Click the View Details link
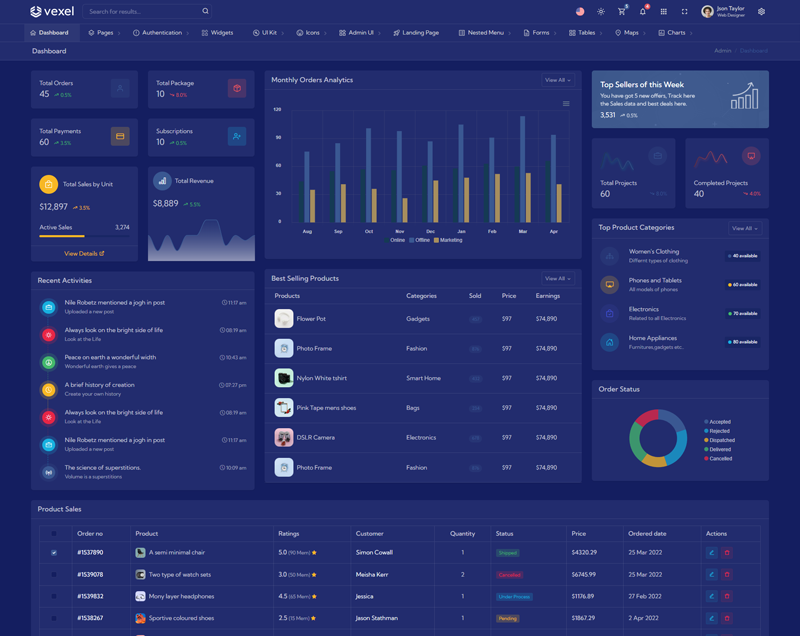Screen dimensions: 800x636 (x=84, y=254)
